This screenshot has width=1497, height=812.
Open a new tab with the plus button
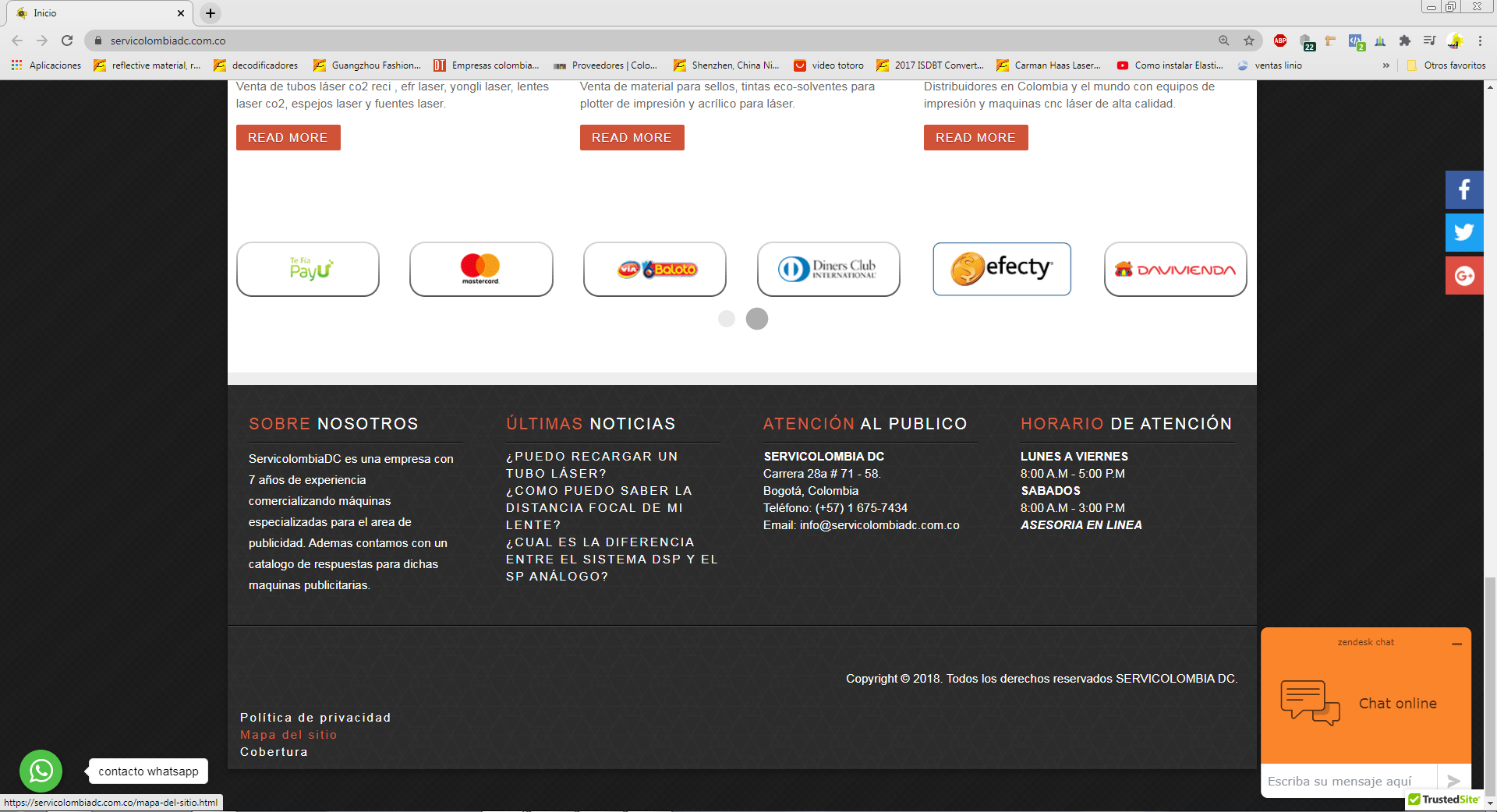(211, 13)
